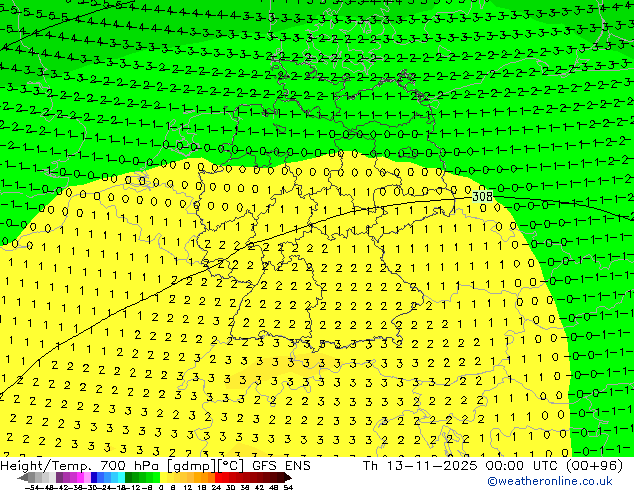Click the GFS ENS model label
The height and width of the screenshot is (490, 634).
click(281, 466)
